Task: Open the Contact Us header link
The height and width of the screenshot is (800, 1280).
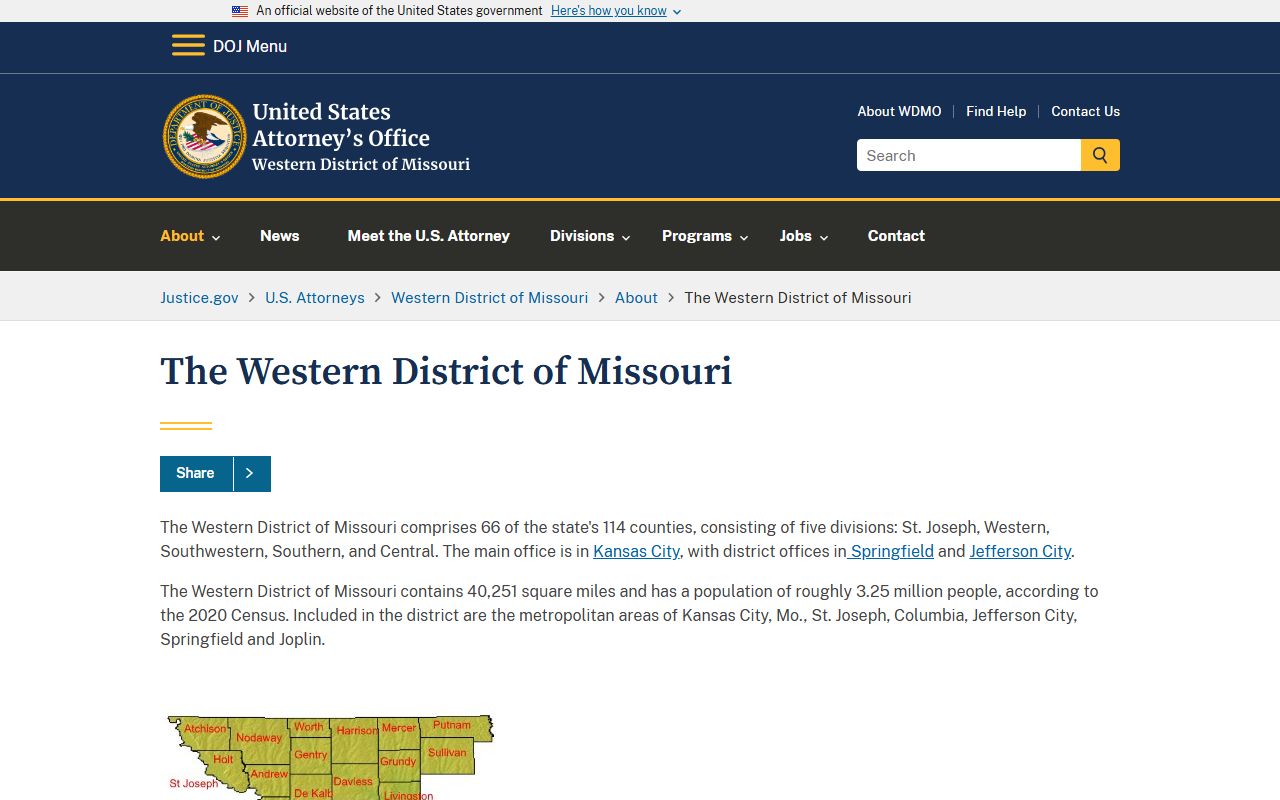Action: [1085, 111]
